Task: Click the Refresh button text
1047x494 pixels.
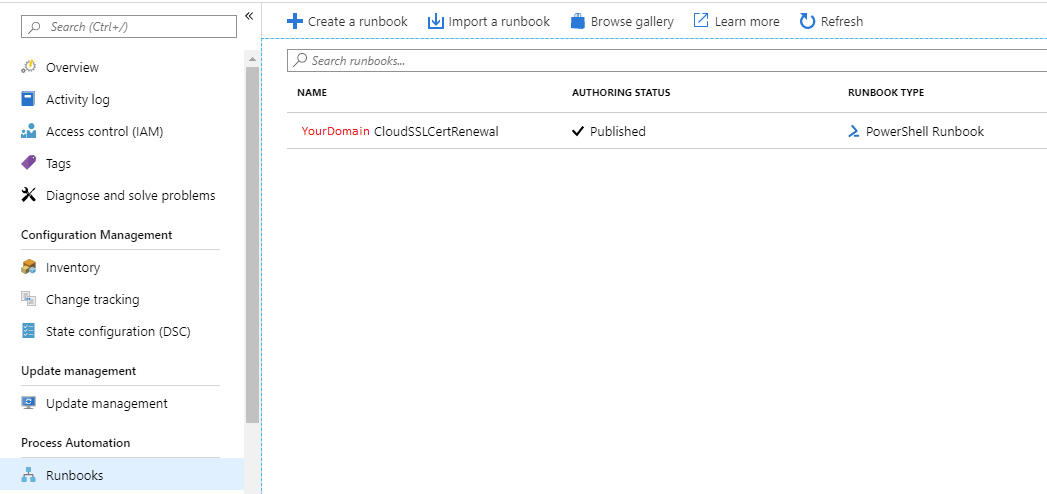Action: [842, 21]
